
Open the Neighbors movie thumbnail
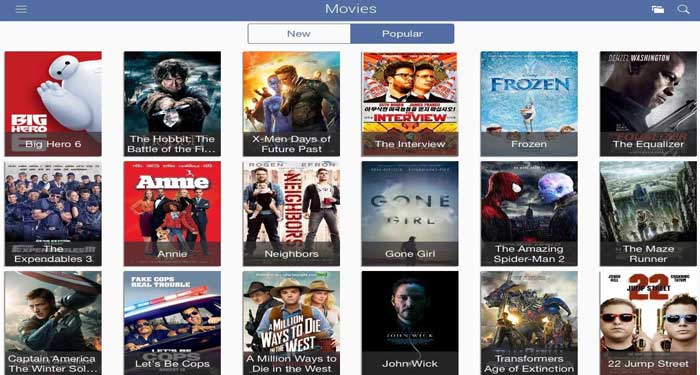tap(291, 213)
